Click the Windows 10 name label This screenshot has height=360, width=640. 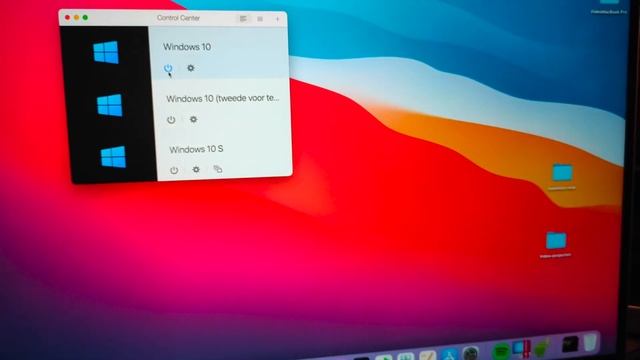point(187,47)
